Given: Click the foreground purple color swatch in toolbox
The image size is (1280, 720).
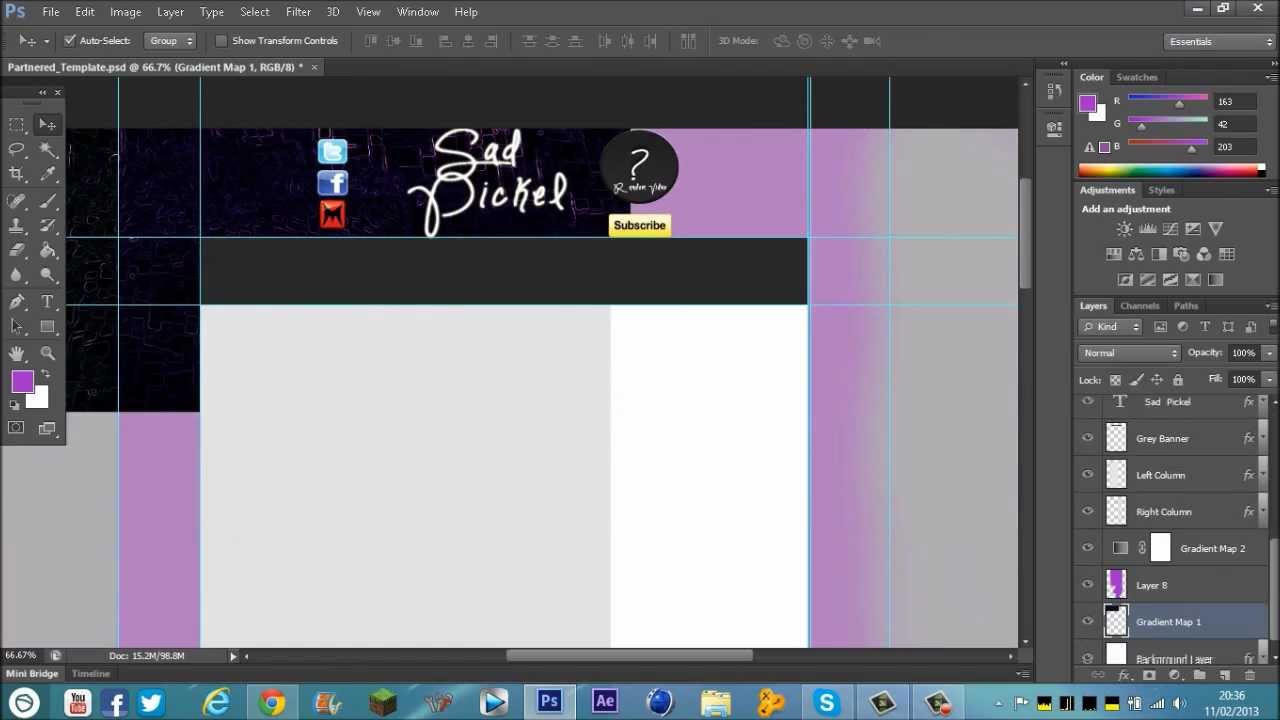Looking at the screenshot, I should coord(22,382).
